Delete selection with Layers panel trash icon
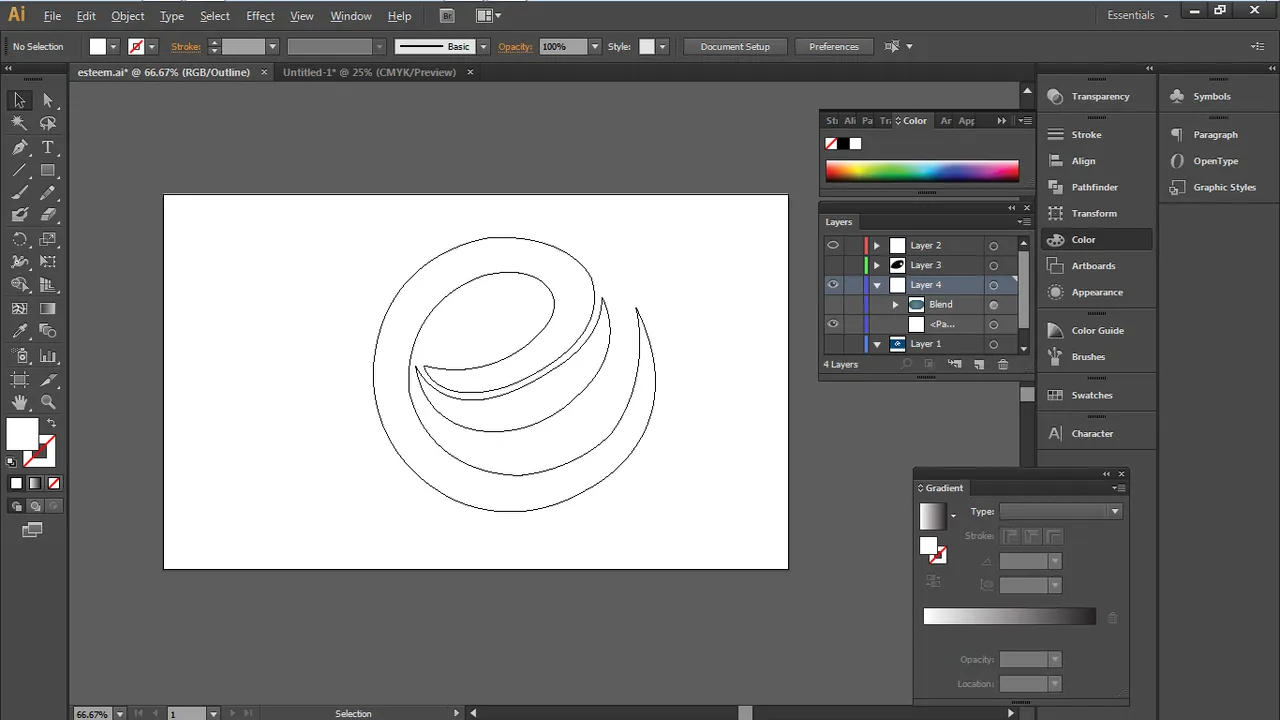1280x720 pixels. [1003, 364]
